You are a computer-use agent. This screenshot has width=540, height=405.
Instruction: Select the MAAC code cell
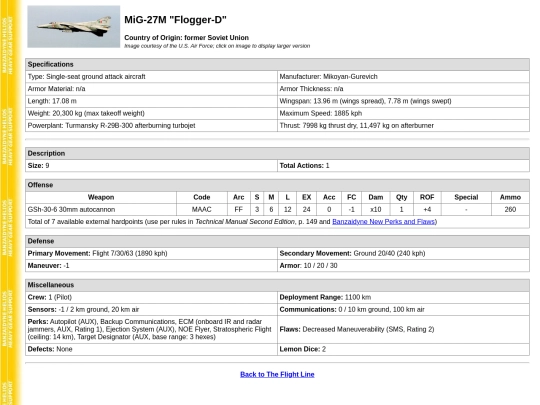(202, 209)
